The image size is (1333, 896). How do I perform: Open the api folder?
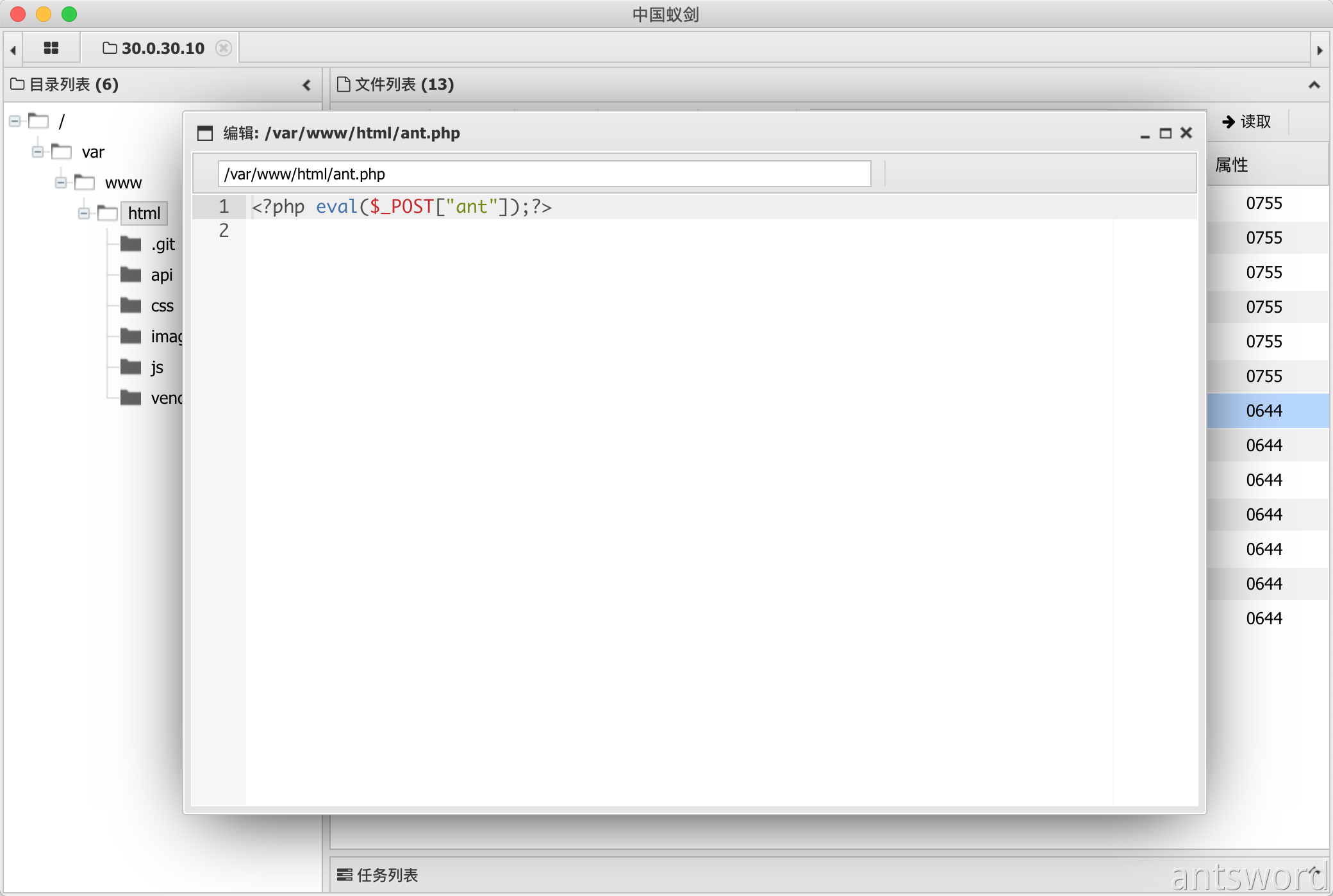point(161,275)
